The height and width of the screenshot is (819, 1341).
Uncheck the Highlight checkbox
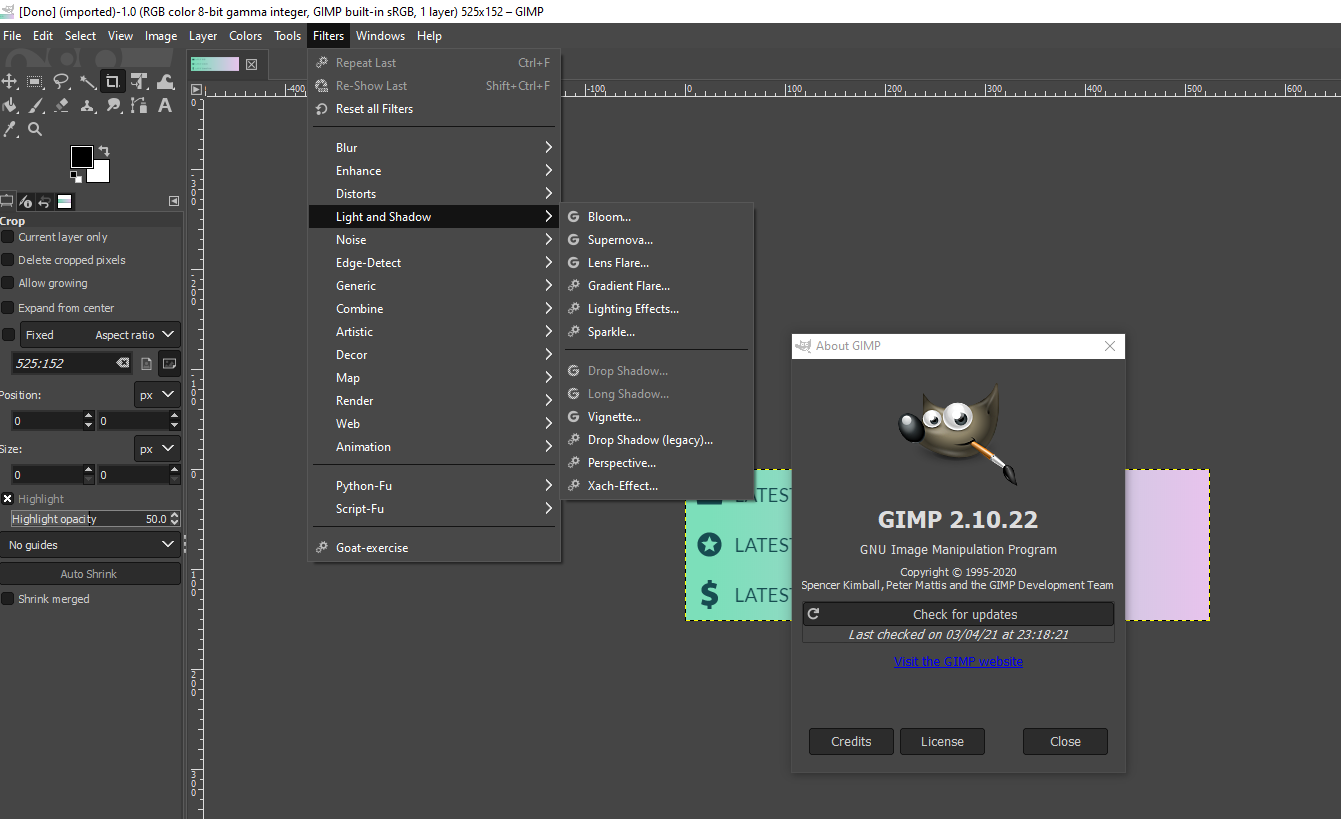click(8, 499)
